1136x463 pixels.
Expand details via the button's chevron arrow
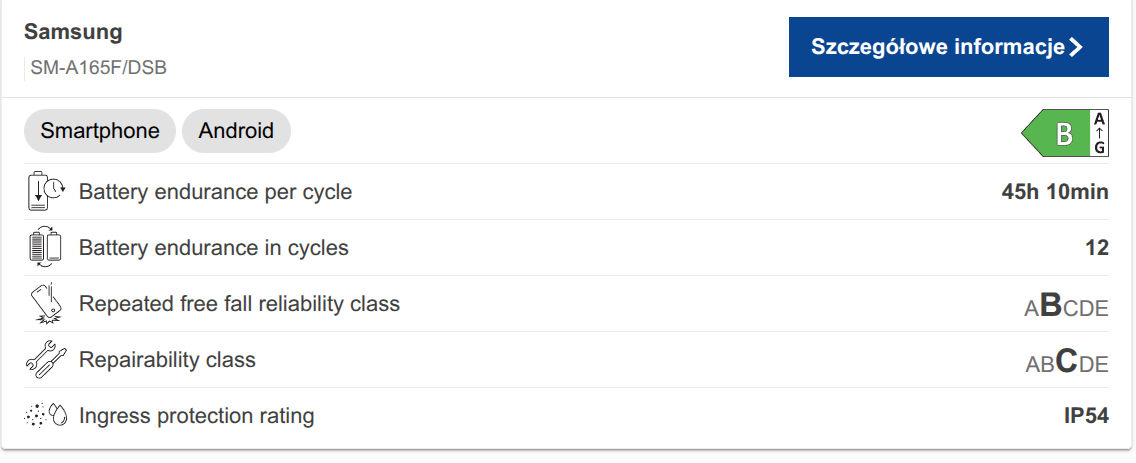[1076, 47]
